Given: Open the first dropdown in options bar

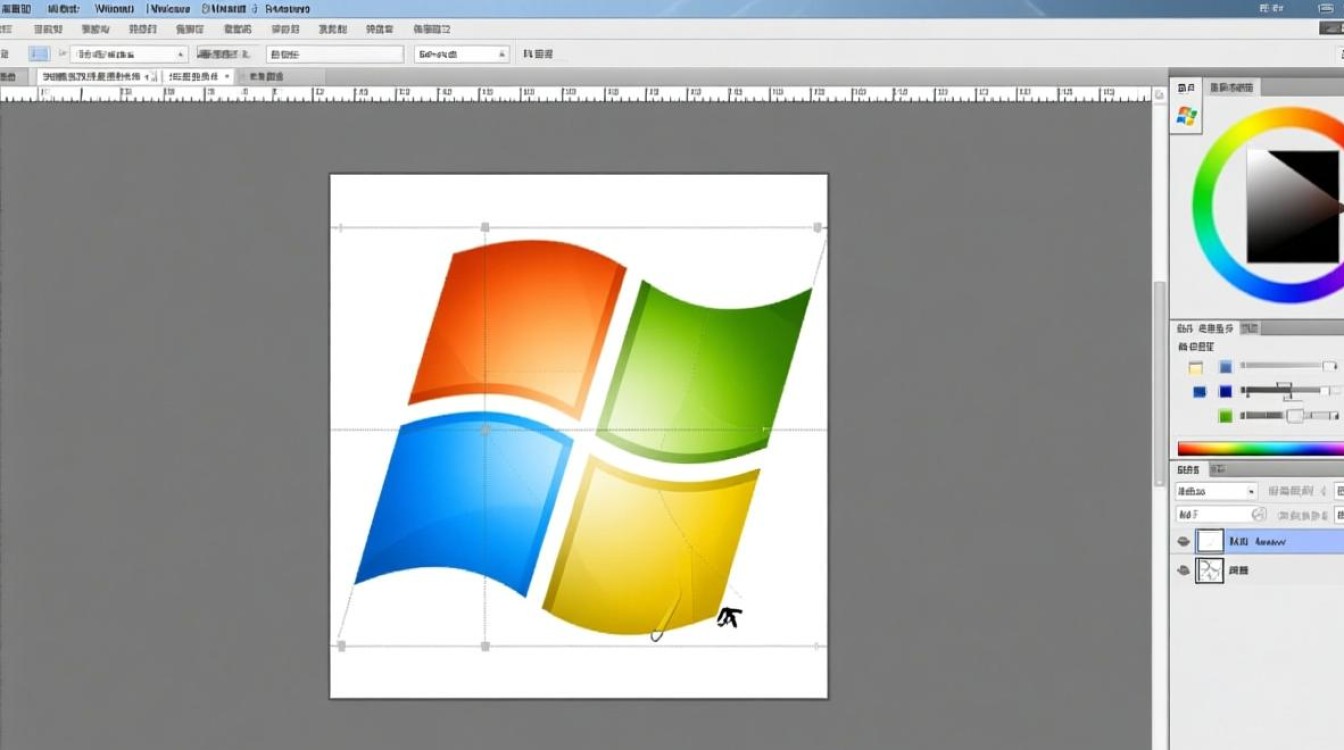Looking at the screenshot, I should pyautogui.click(x=128, y=54).
